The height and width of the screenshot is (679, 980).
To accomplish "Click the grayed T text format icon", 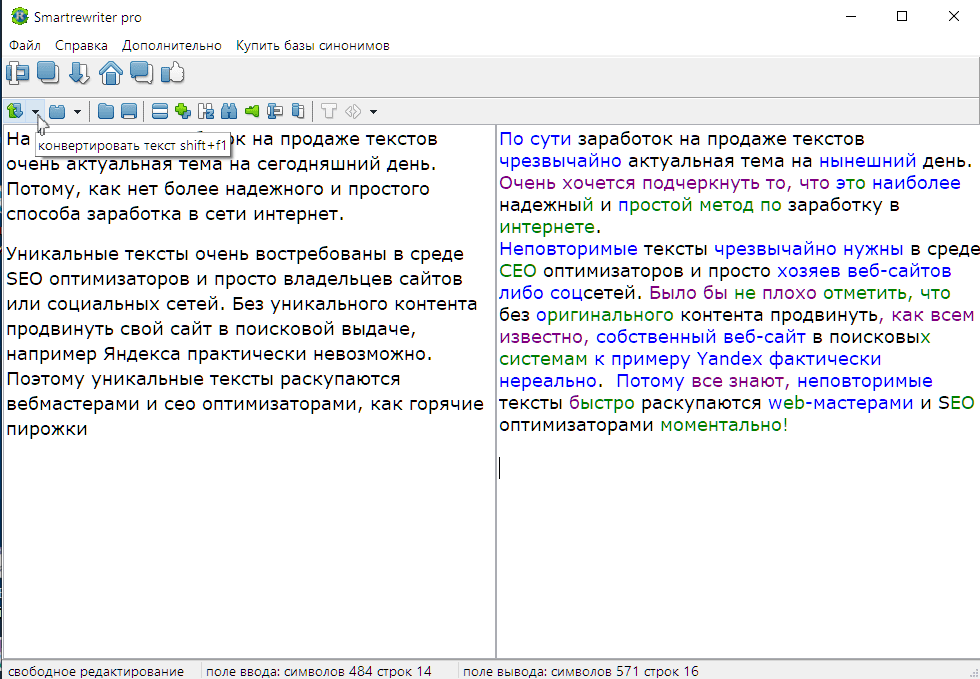I will (329, 112).
